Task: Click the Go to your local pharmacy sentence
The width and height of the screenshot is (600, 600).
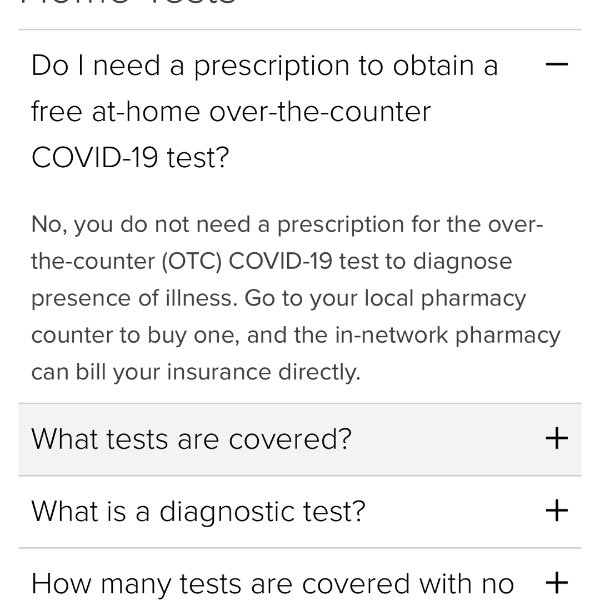Action: [x=385, y=299]
